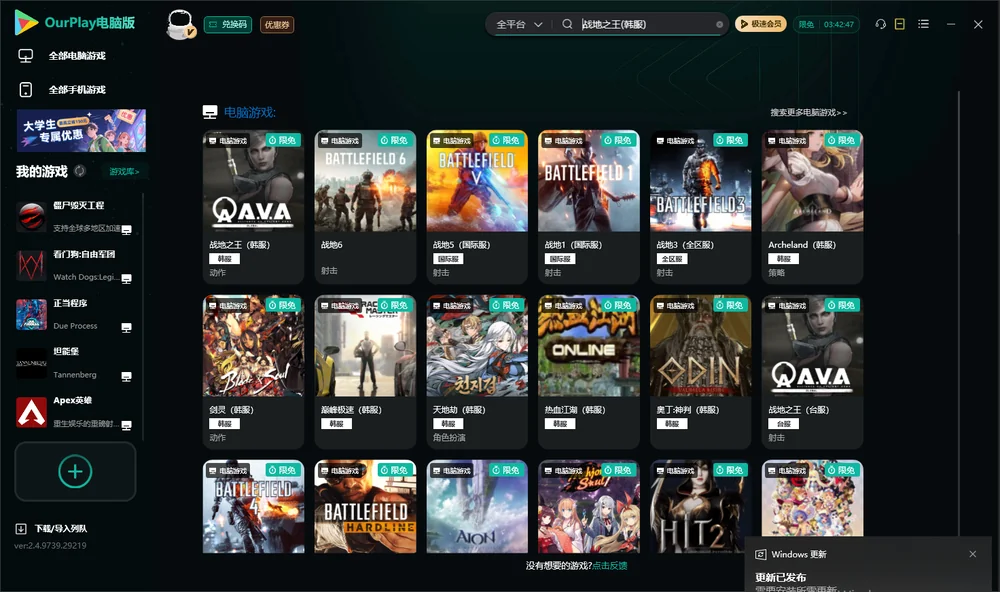The width and height of the screenshot is (1000, 592).
Task: Open customer service headset icon
Action: pyautogui.click(x=880, y=24)
